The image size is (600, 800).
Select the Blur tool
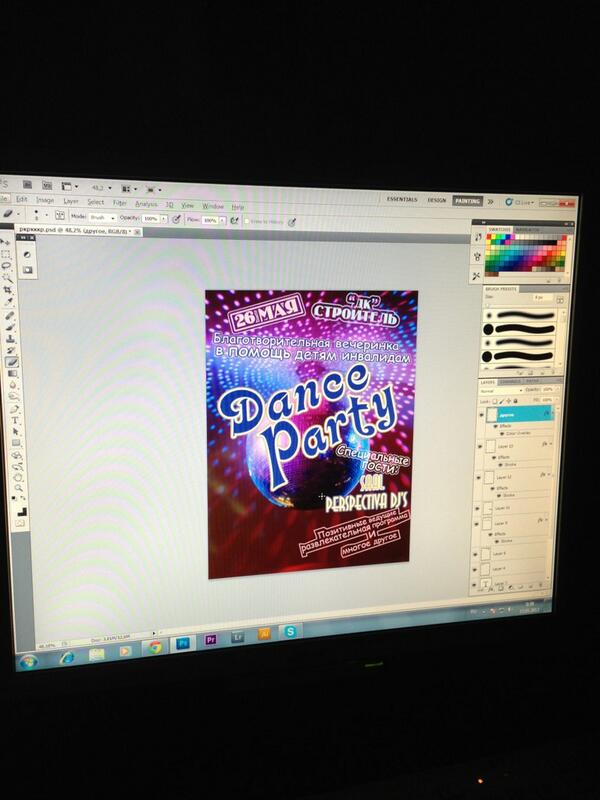(x=12, y=386)
